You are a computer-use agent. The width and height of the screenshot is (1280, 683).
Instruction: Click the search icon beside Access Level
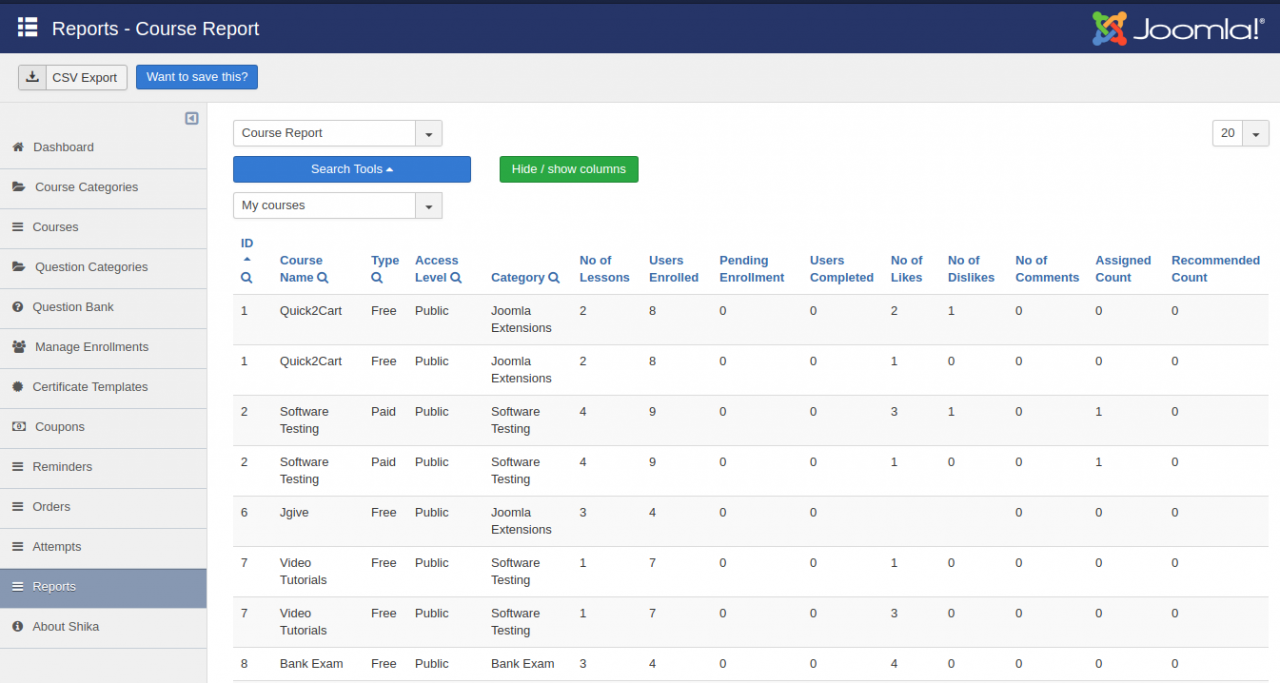point(456,278)
